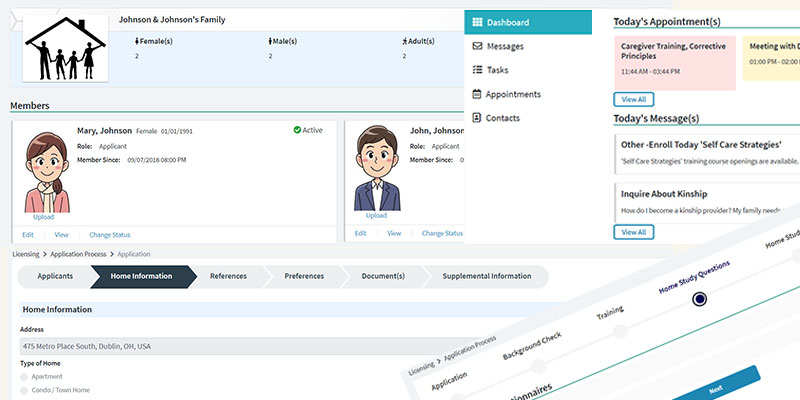Image resolution: width=800 pixels, height=400 pixels.
Task: Click the Background Check progress marker
Action: click(x=538, y=366)
